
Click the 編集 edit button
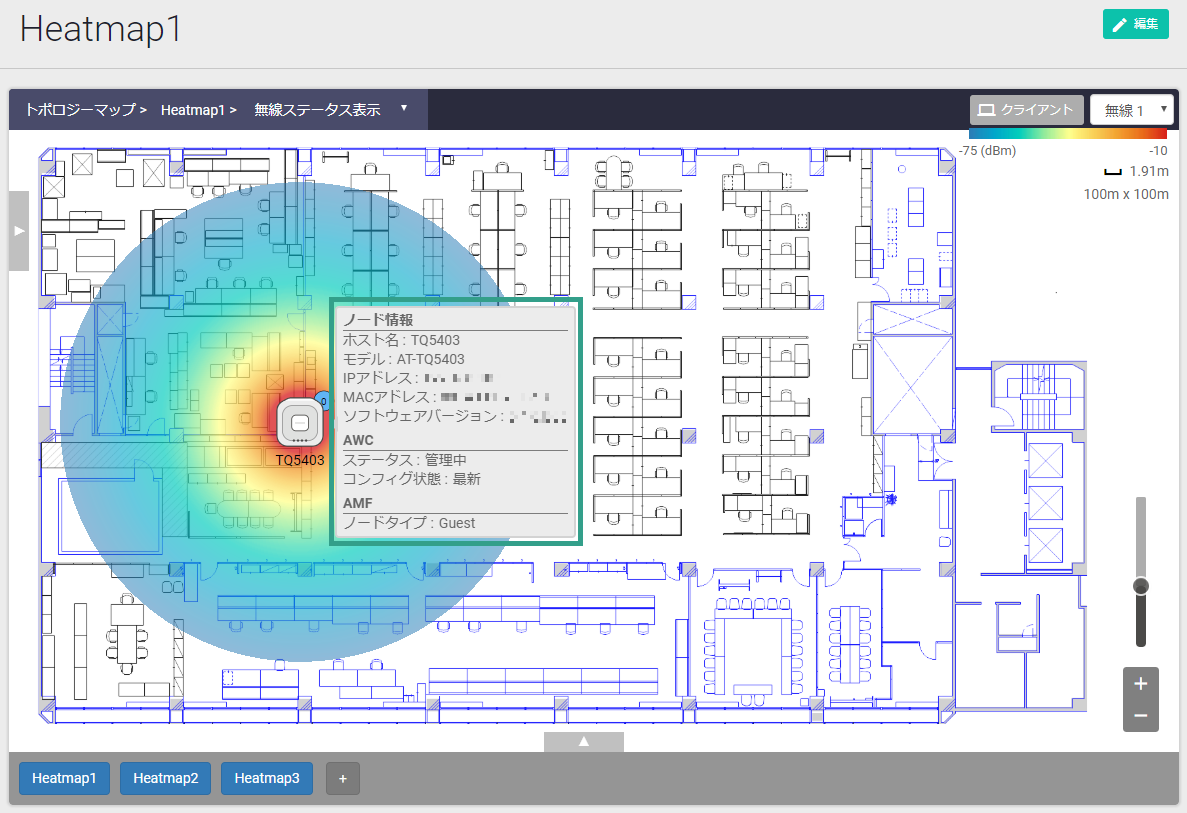click(x=1135, y=24)
